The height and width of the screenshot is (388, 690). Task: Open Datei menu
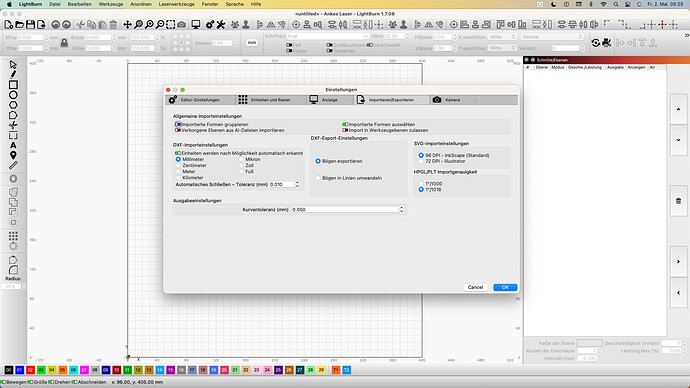coord(55,4)
